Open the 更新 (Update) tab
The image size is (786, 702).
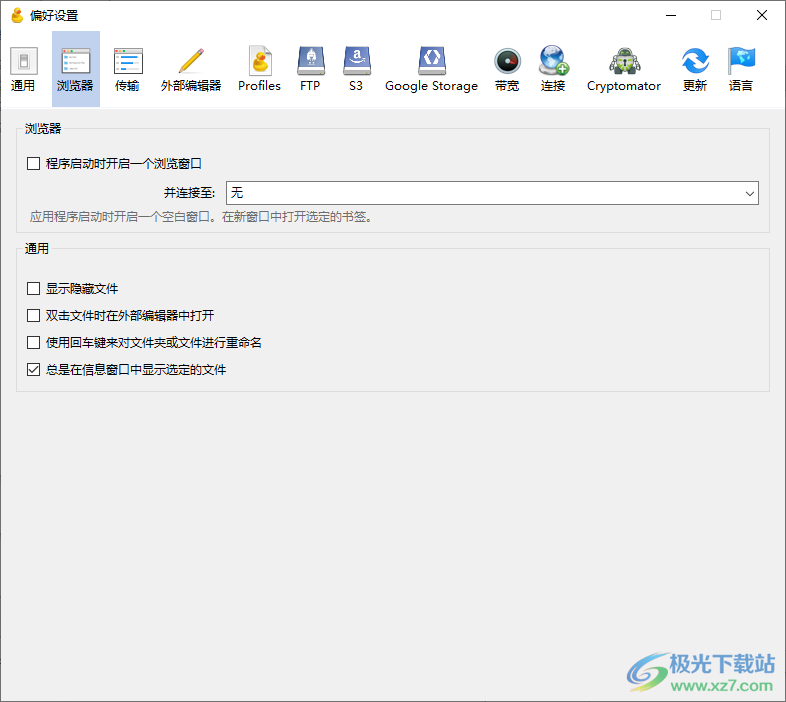695,69
